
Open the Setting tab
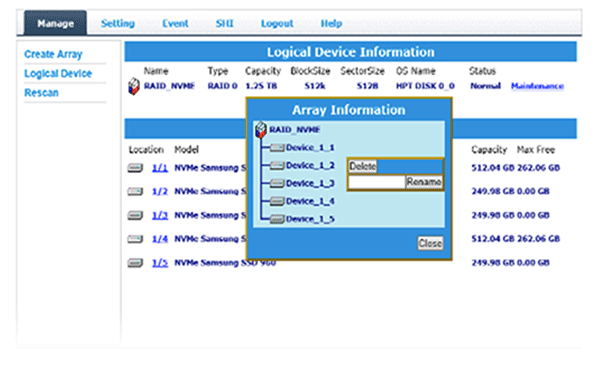point(118,24)
